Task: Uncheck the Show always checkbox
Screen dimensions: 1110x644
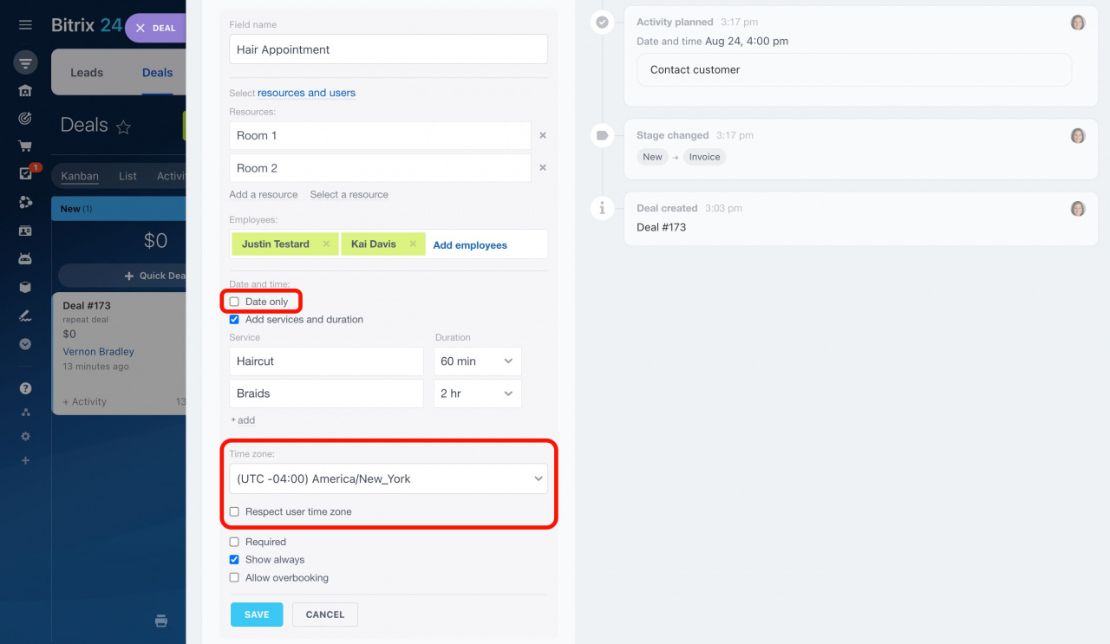Action: pyautogui.click(x=234, y=560)
